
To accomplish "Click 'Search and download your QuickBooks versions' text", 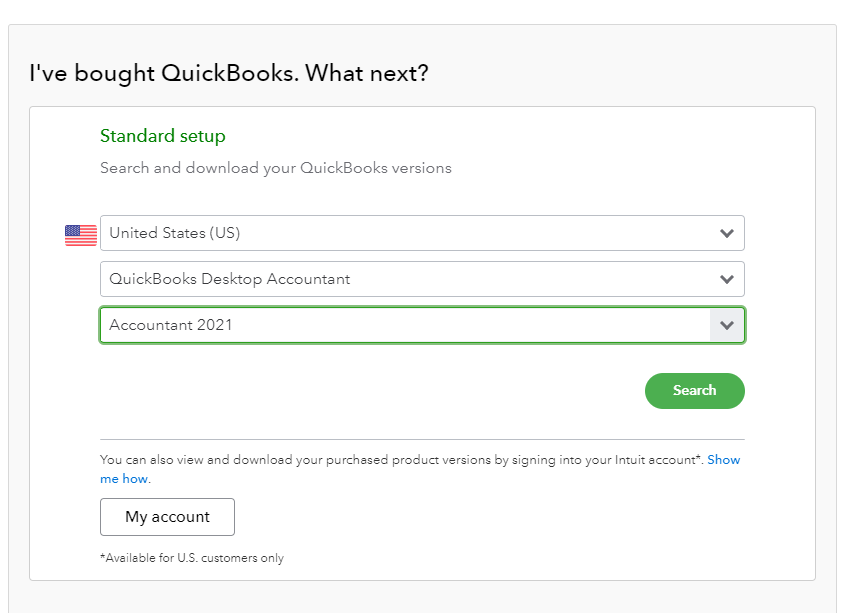I will pyautogui.click(x=275, y=168).
